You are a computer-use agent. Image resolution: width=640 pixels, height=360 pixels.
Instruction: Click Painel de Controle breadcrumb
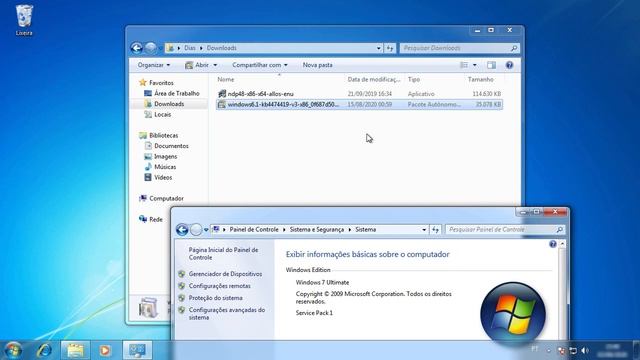pos(254,229)
